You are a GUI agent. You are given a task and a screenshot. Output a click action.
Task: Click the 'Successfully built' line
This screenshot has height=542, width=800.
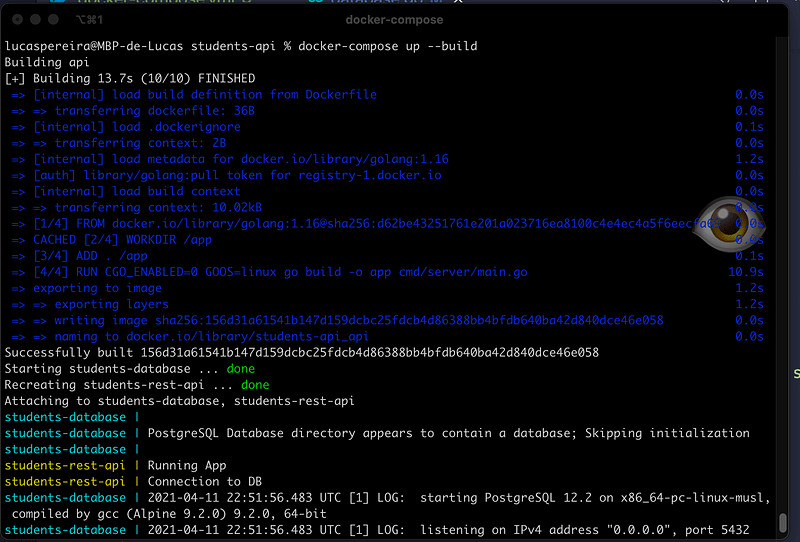click(x=302, y=353)
